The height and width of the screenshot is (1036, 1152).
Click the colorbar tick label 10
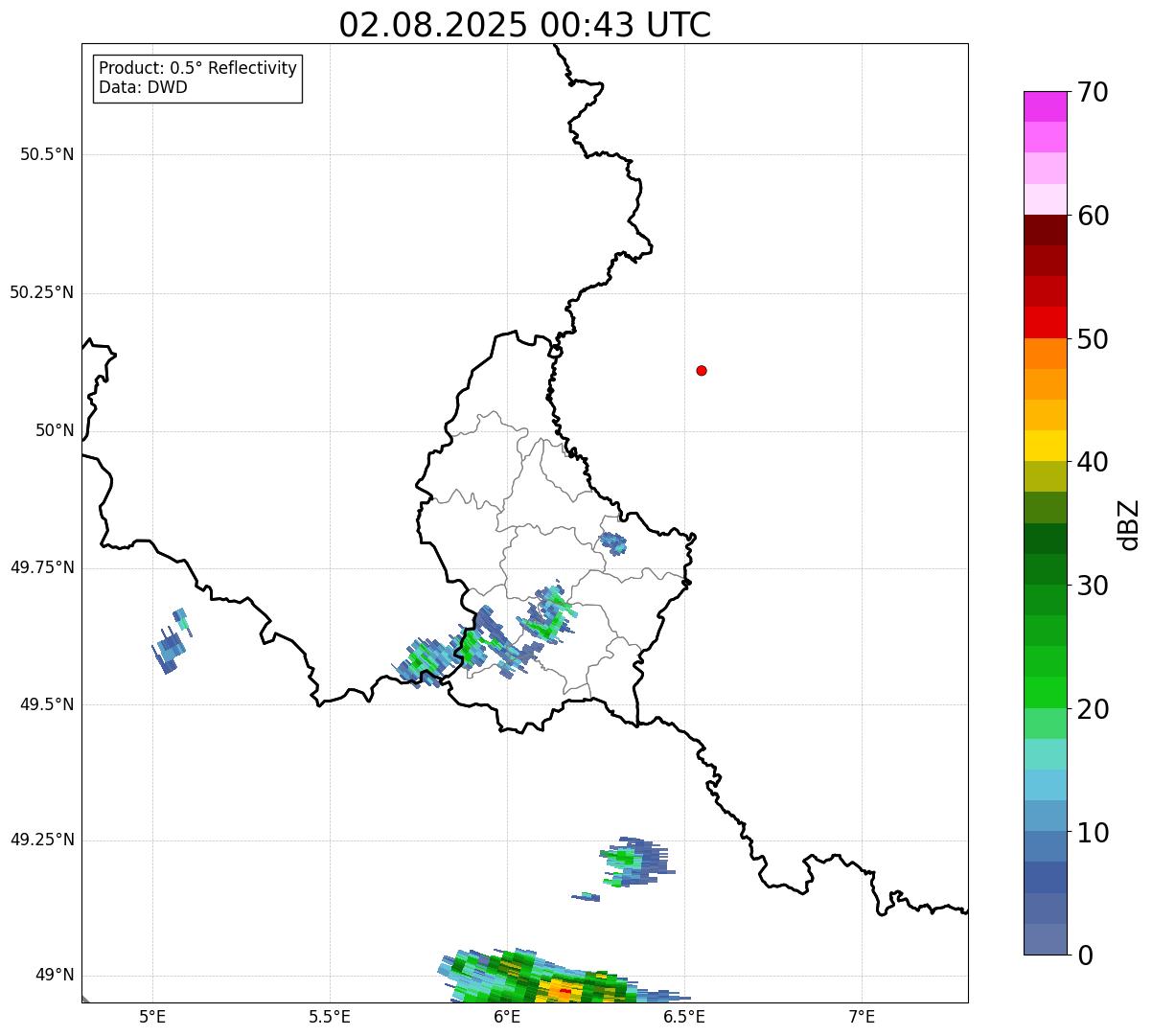(x=1093, y=832)
